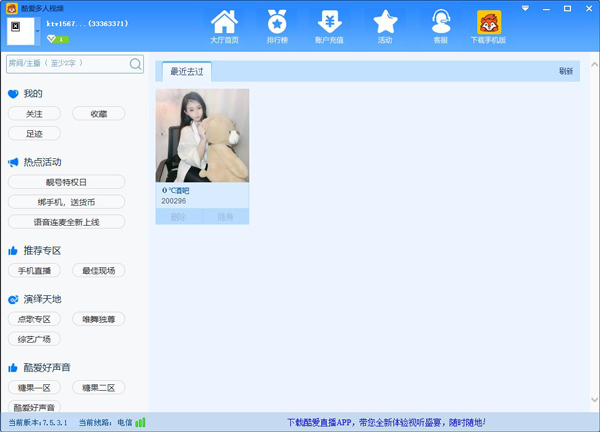600x432 pixels.
Task: Switch to the 最近去过 tab
Action: click(x=187, y=72)
